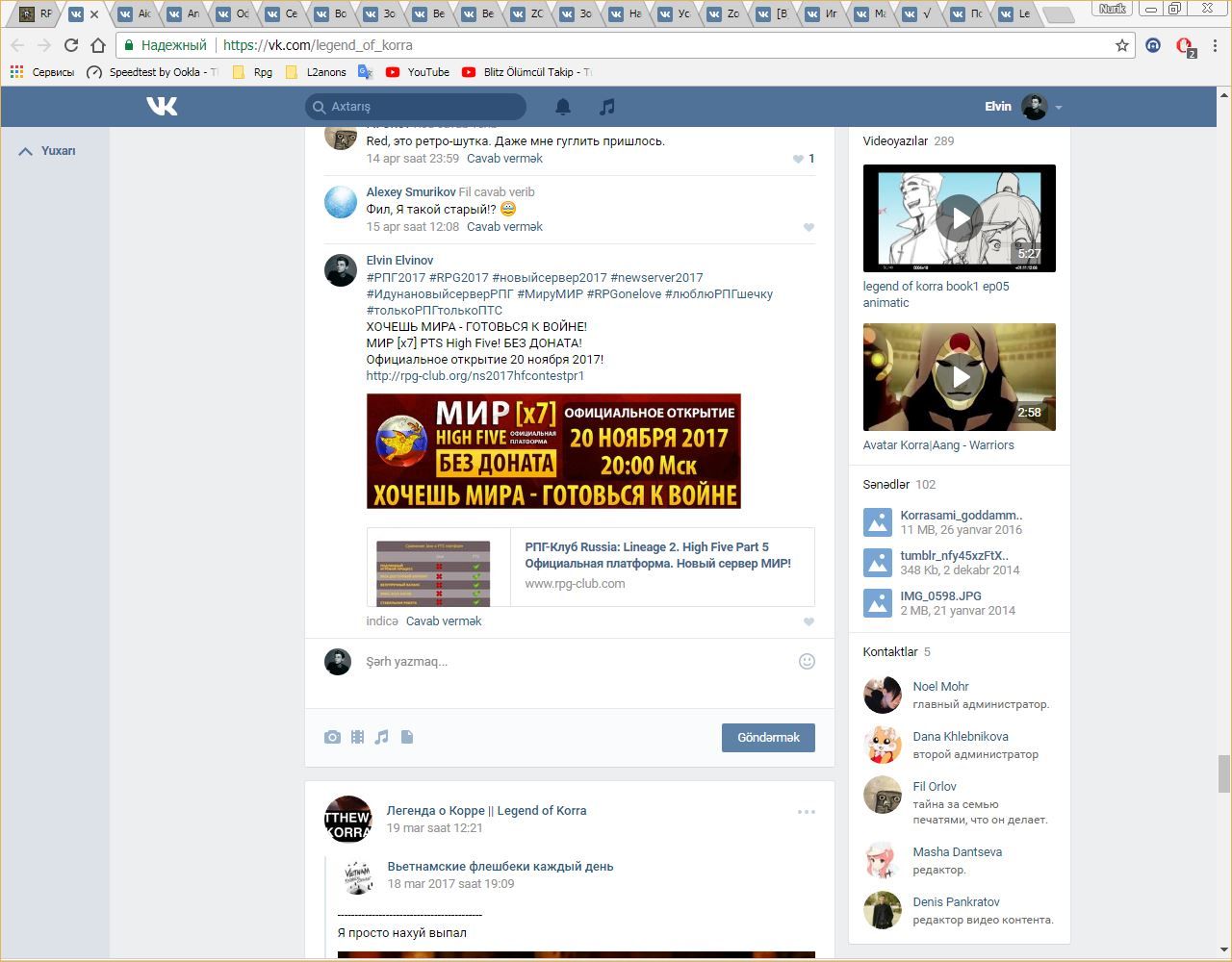This screenshot has width=1232, height=962.
Task: Open the IMG_0598.JPG document icon
Action: click(x=878, y=602)
